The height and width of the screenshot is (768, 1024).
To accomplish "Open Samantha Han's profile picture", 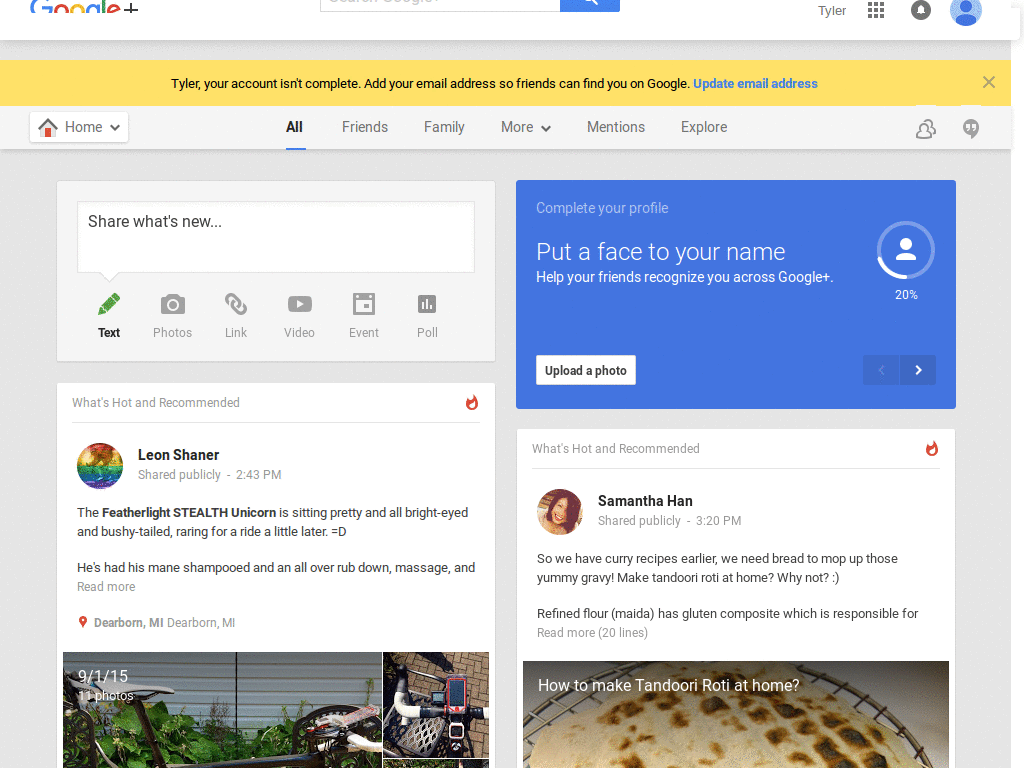I will pyautogui.click(x=560, y=512).
